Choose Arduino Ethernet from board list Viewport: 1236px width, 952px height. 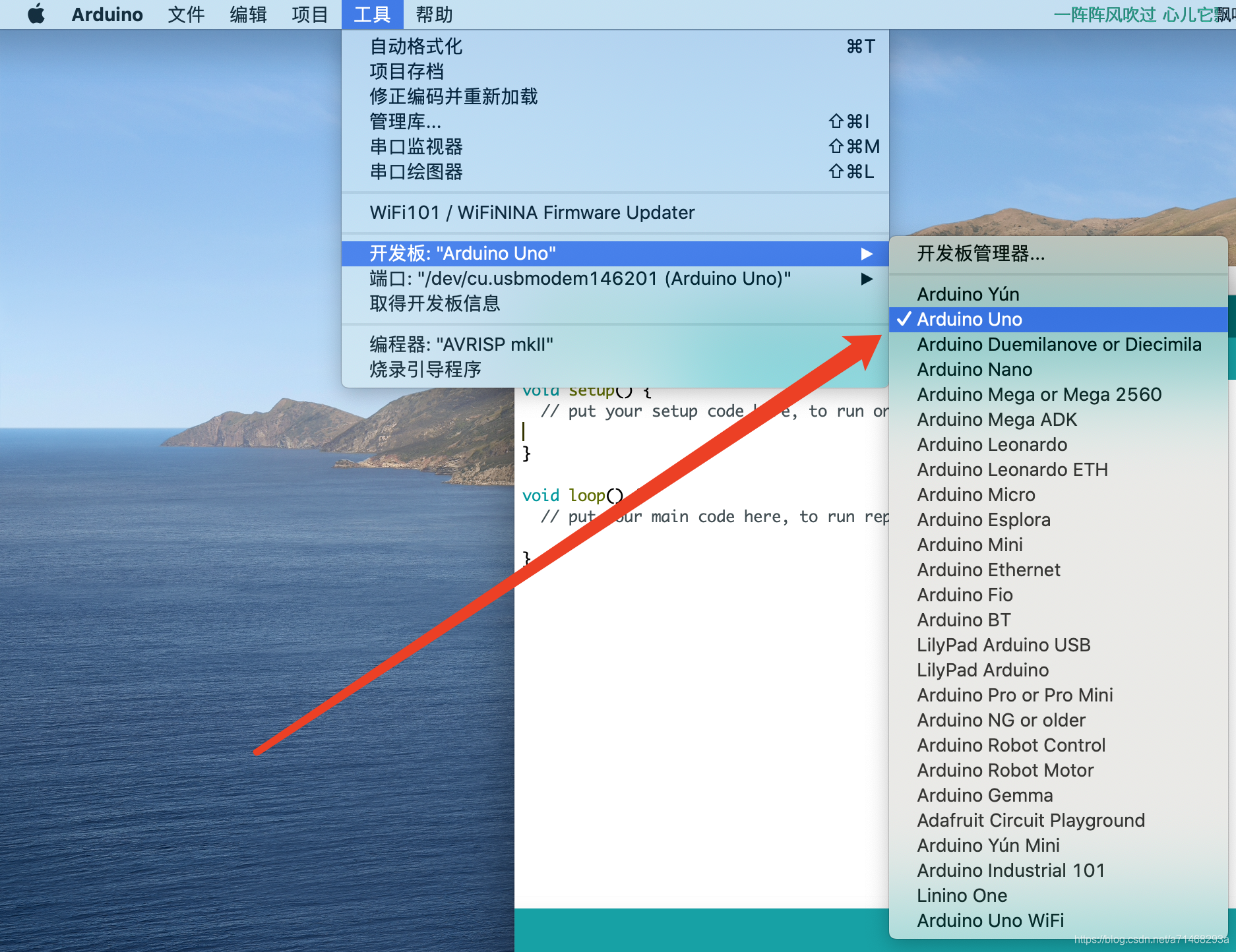pos(1058,570)
